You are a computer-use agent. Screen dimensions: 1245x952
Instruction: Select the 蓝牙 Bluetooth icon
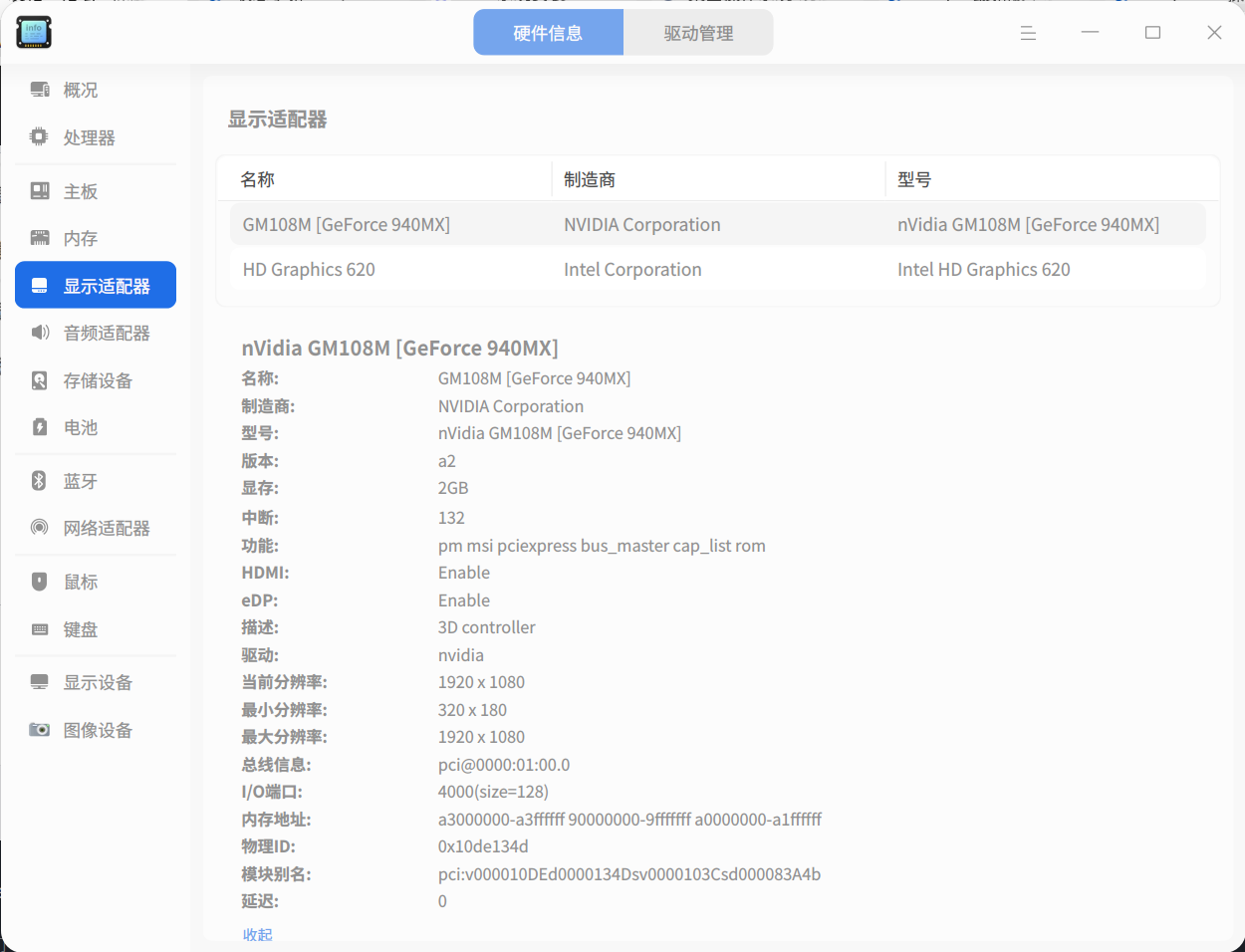pyautogui.click(x=40, y=481)
